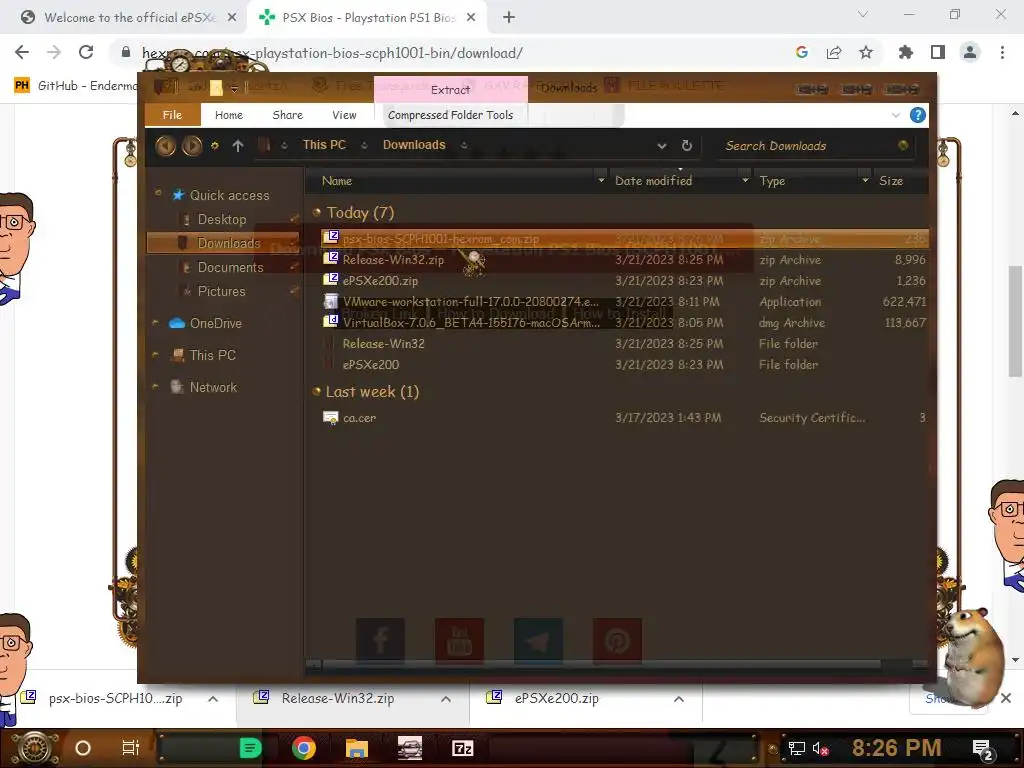Open address bar history dropdown in Explorer
The width and height of the screenshot is (1024, 768).
tap(662, 146)
